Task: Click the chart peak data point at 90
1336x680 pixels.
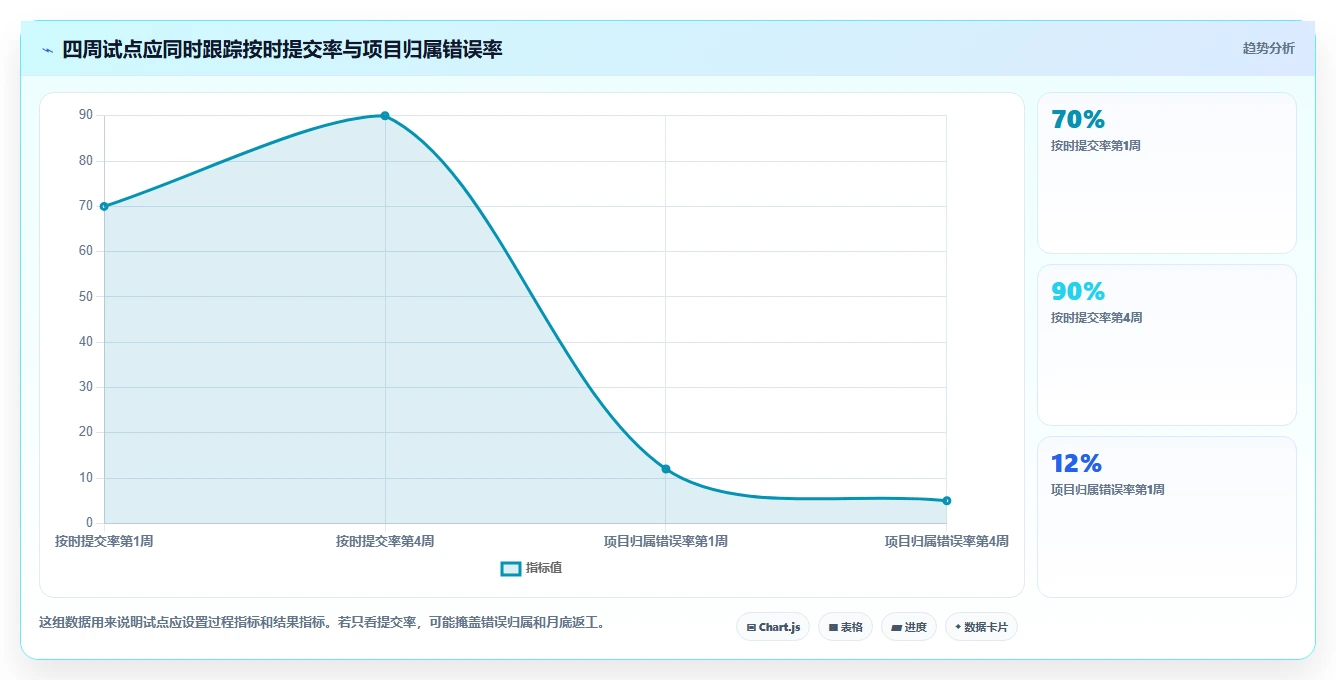Action: [385, 116]
